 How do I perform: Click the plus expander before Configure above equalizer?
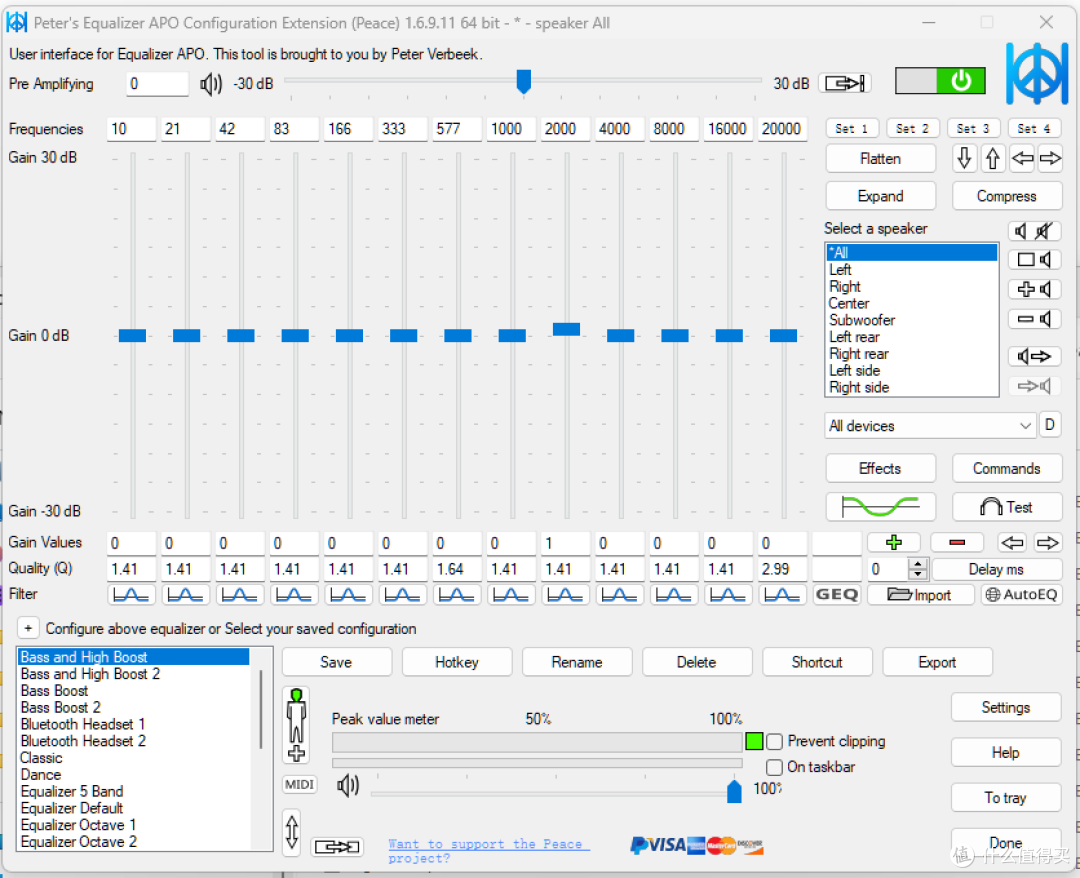(x=28, y=628)
